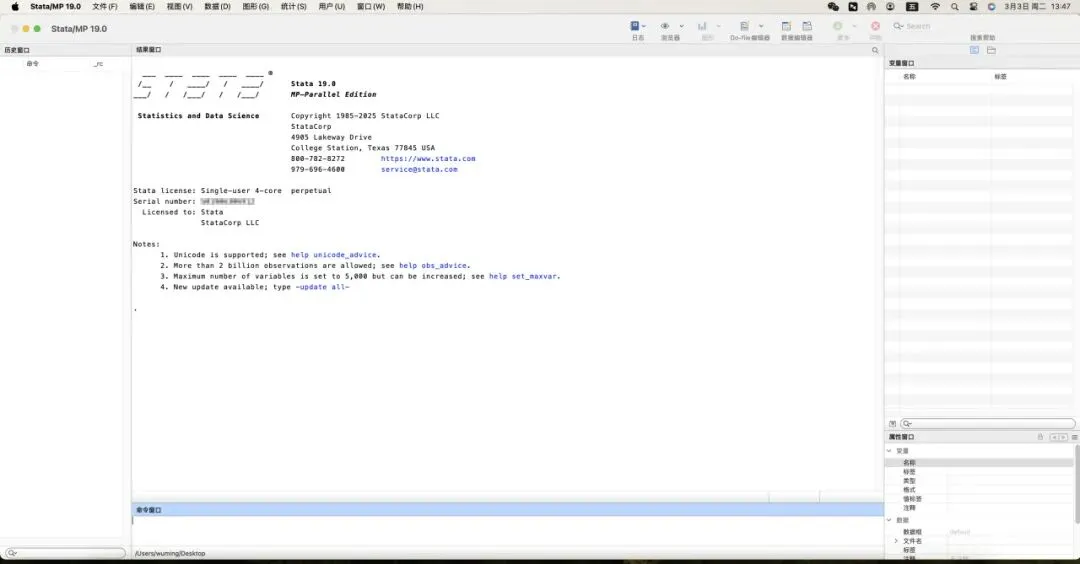Click the red Break stop icon in toolbar
Viewport: 1080px width, 564px height.
coord(875,26)
